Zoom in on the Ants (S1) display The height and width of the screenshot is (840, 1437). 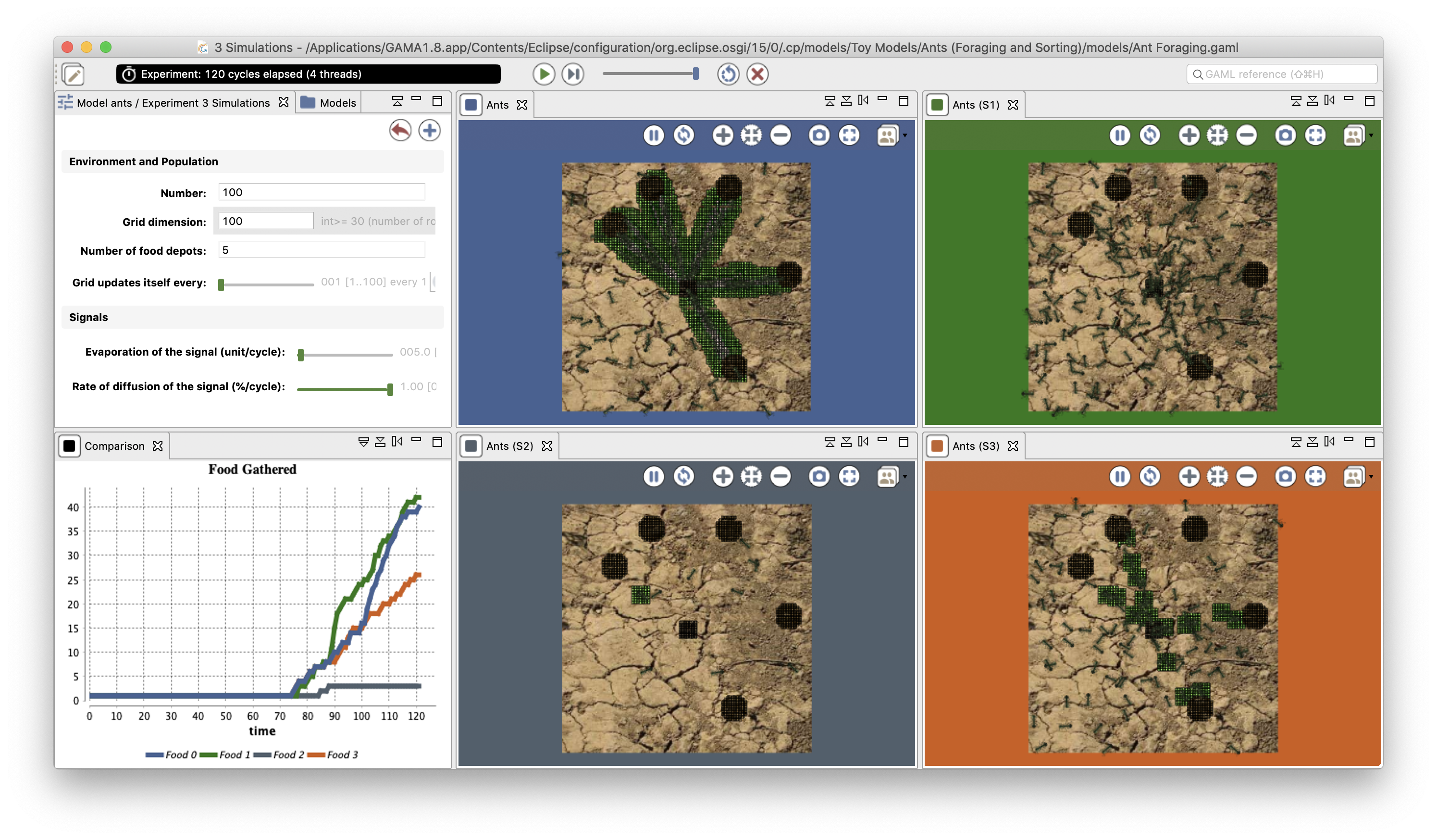pyautogui.click(x=1189, y=136)
